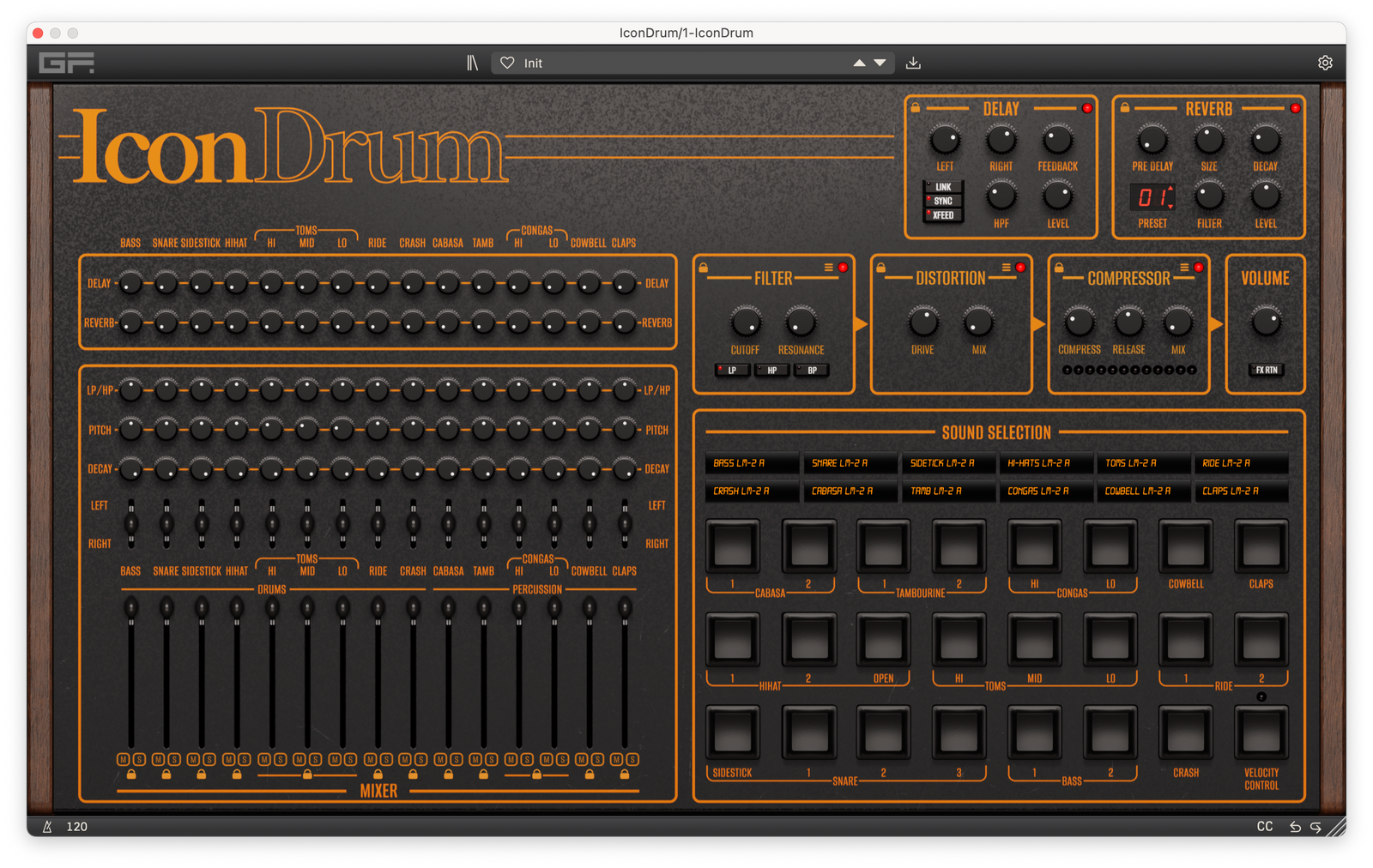
Task: Open the TOMS LM-2 A sound selector
Action: 1145,462
